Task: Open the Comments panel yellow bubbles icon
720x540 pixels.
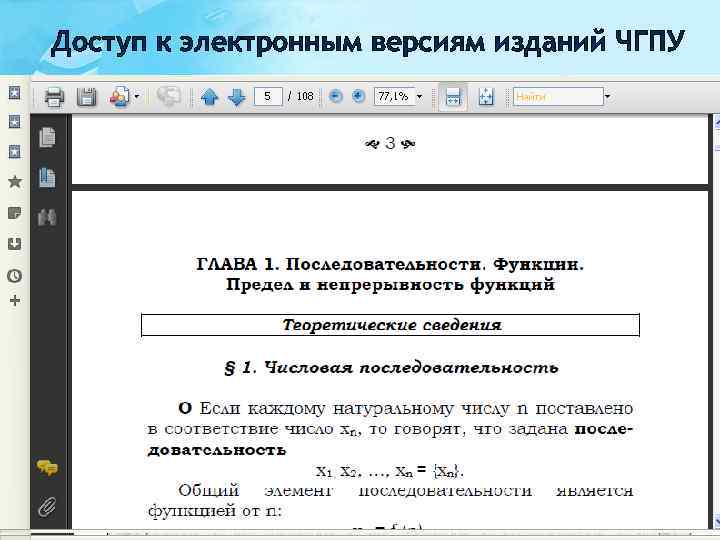Action: (47, 467)
